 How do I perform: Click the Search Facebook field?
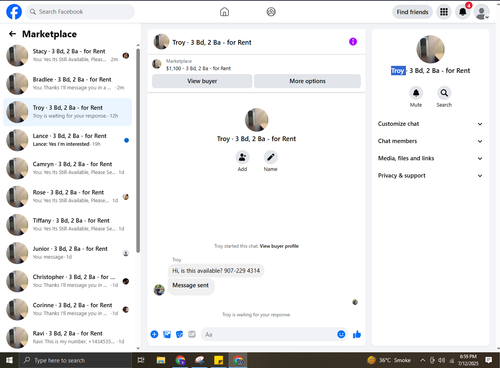click(x=80, y=12)
